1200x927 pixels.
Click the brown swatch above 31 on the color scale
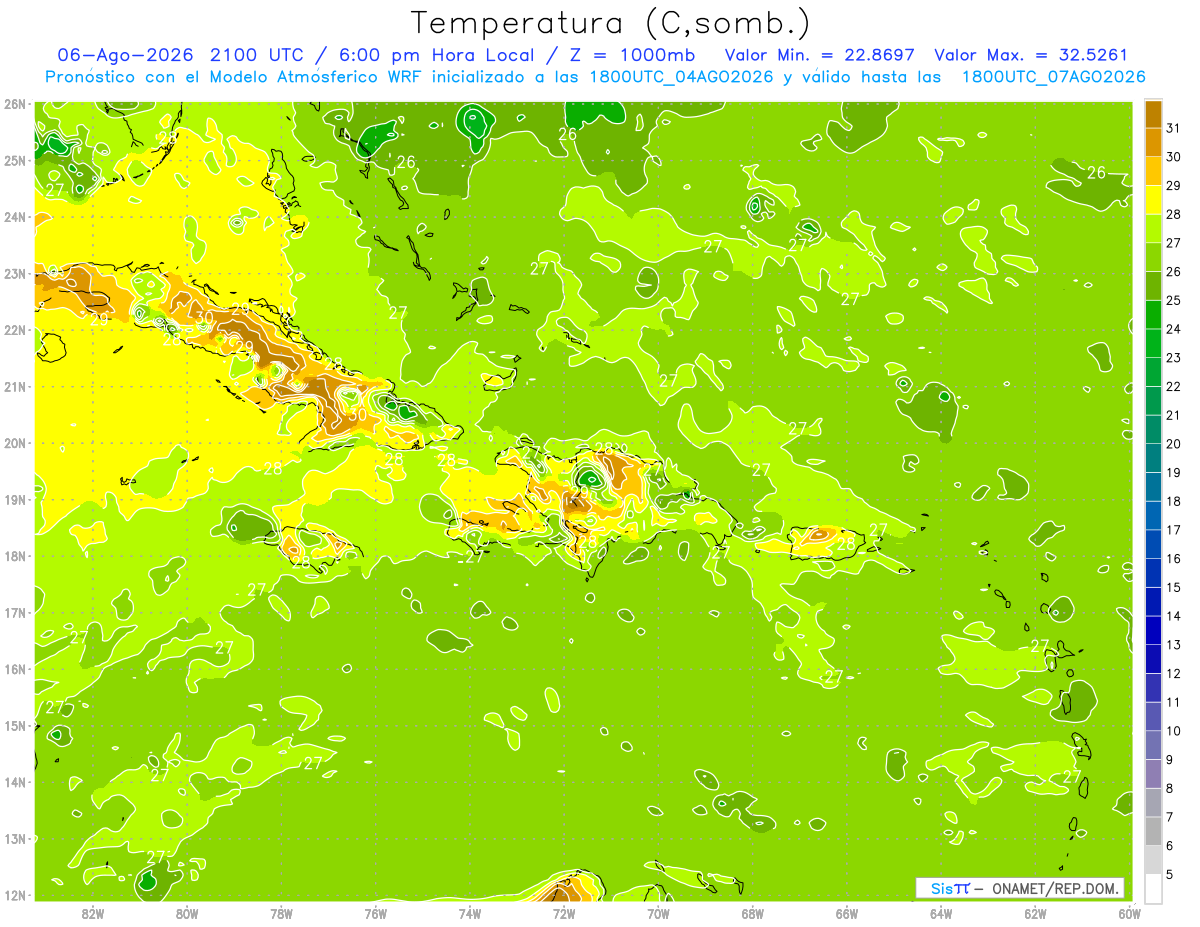[1153, 114]
